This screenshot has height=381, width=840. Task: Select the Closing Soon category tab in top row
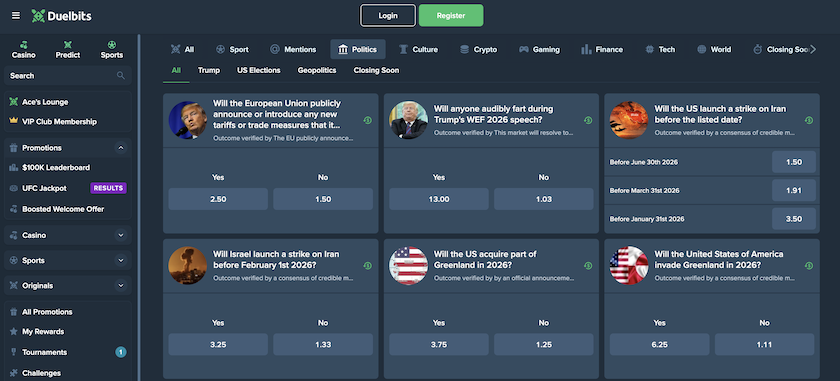tap(781, 49)
